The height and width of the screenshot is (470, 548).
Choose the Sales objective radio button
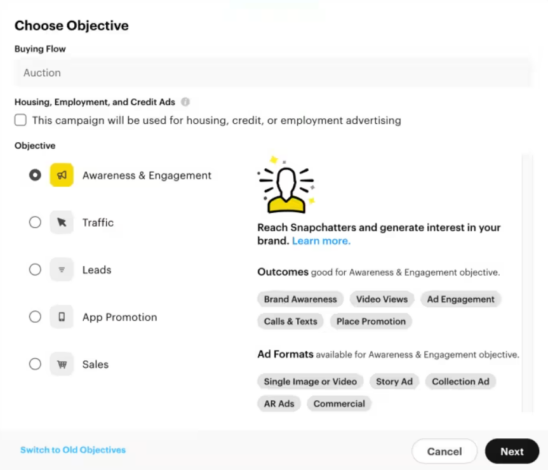(35, 364)
